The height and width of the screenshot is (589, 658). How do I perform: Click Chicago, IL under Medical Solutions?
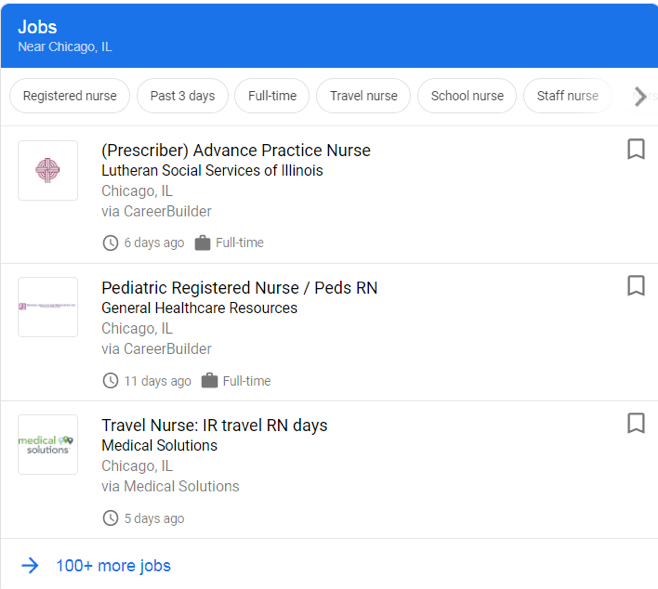(x=137, y=466)
